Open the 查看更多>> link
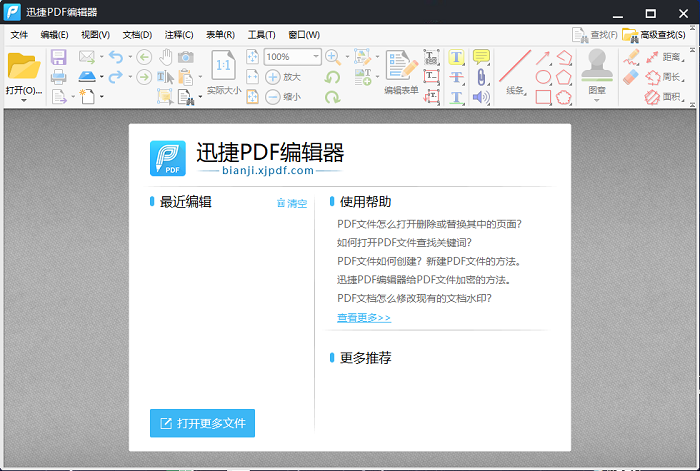 tap(364, 317)
